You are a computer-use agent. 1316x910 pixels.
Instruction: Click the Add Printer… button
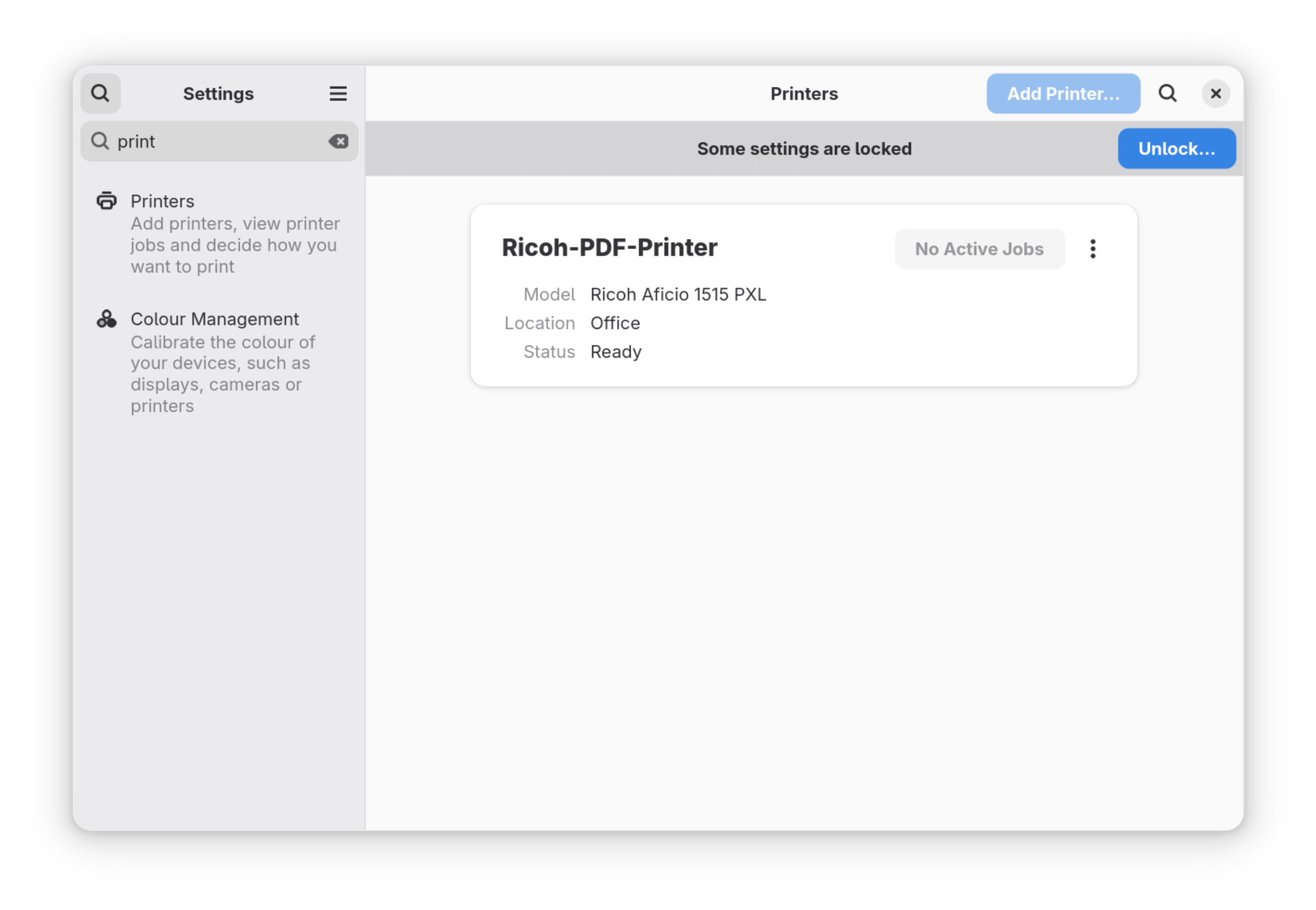pos(1063,93)
